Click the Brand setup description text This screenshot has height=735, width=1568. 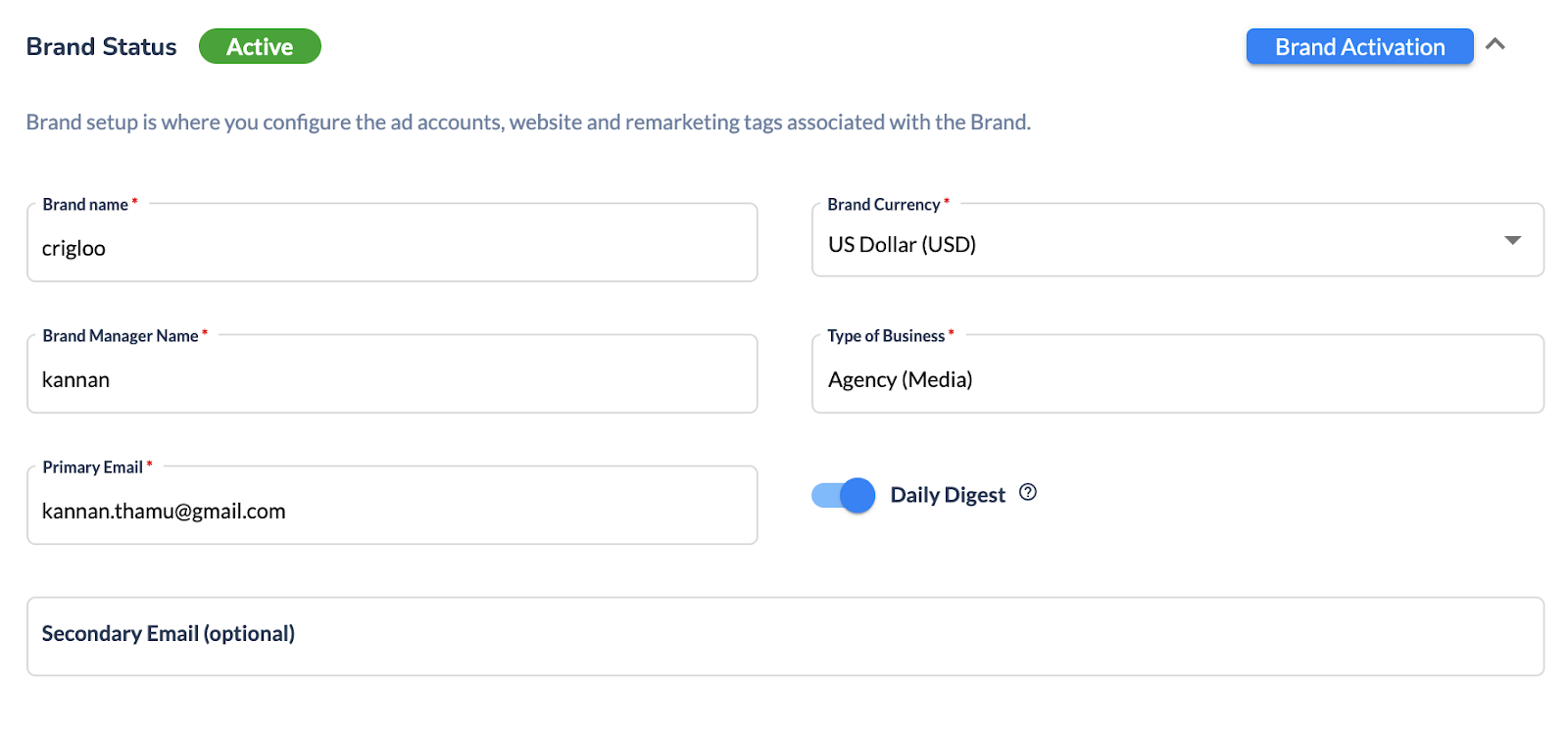(528, 122)
